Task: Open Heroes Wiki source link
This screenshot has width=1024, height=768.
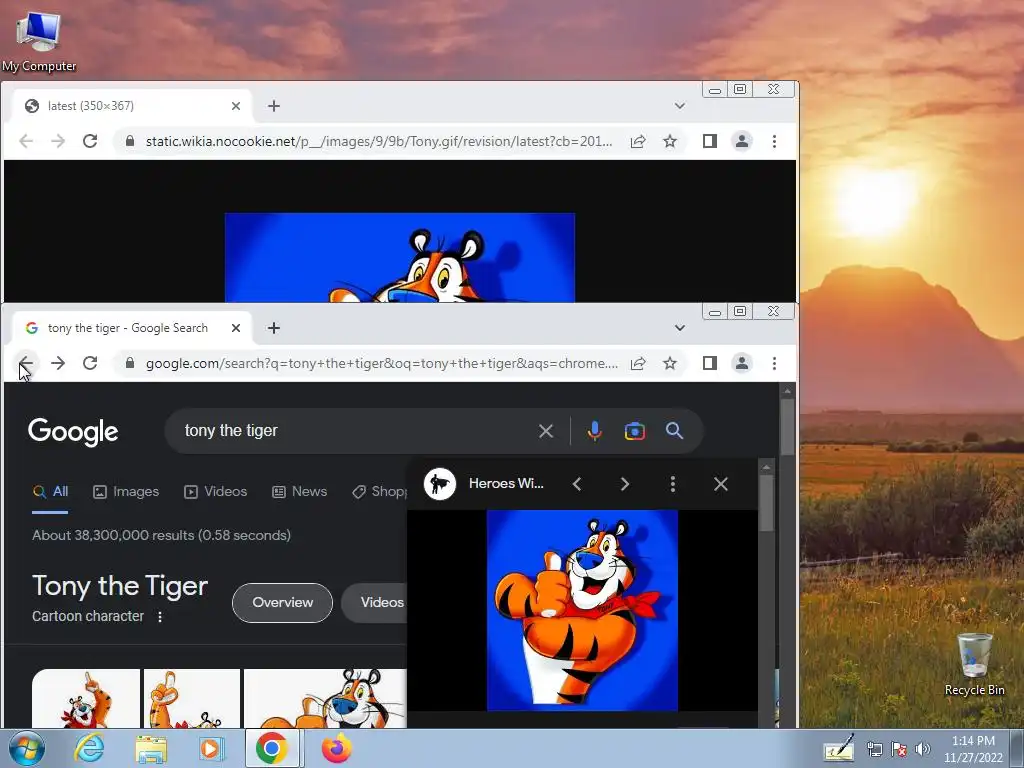Action: pyautogui.click(x=485, y=484)
